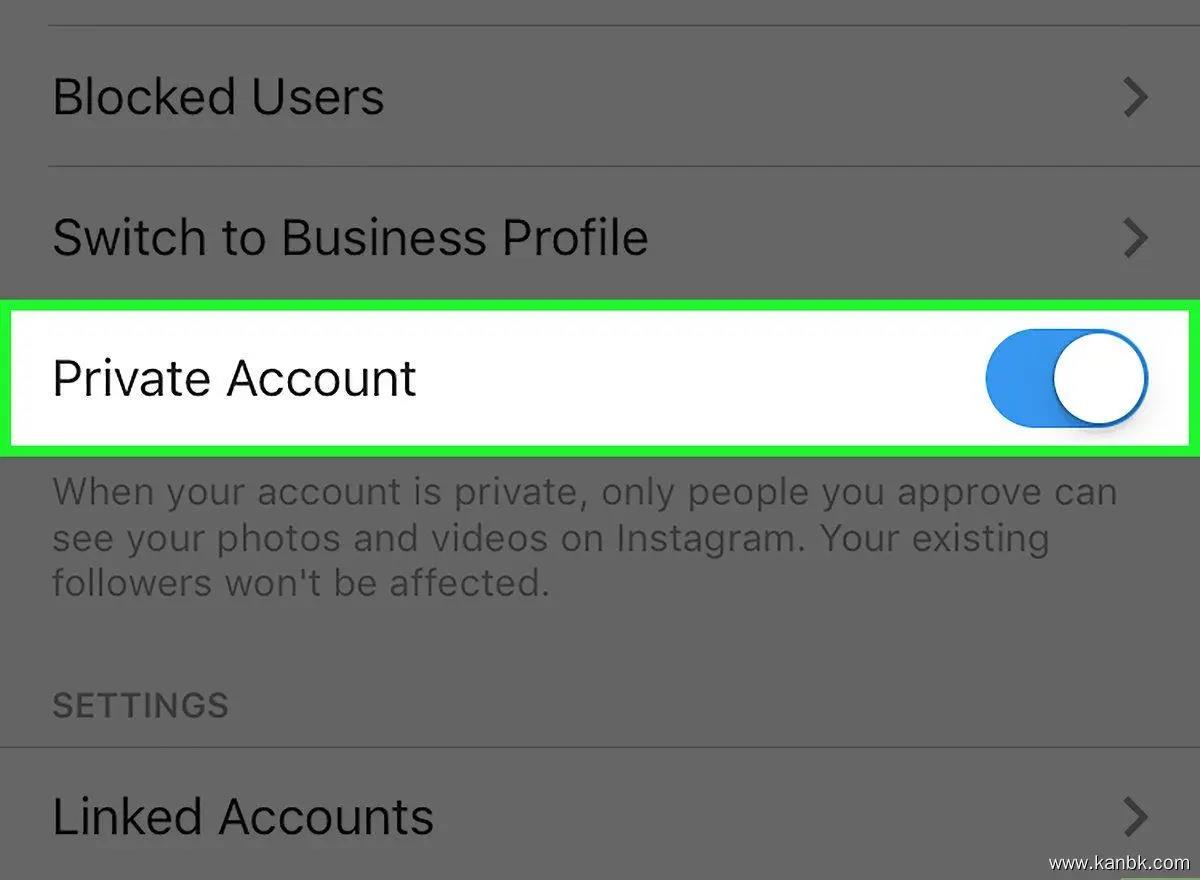Click blank area of Private Account row

(x=700, y=379)
